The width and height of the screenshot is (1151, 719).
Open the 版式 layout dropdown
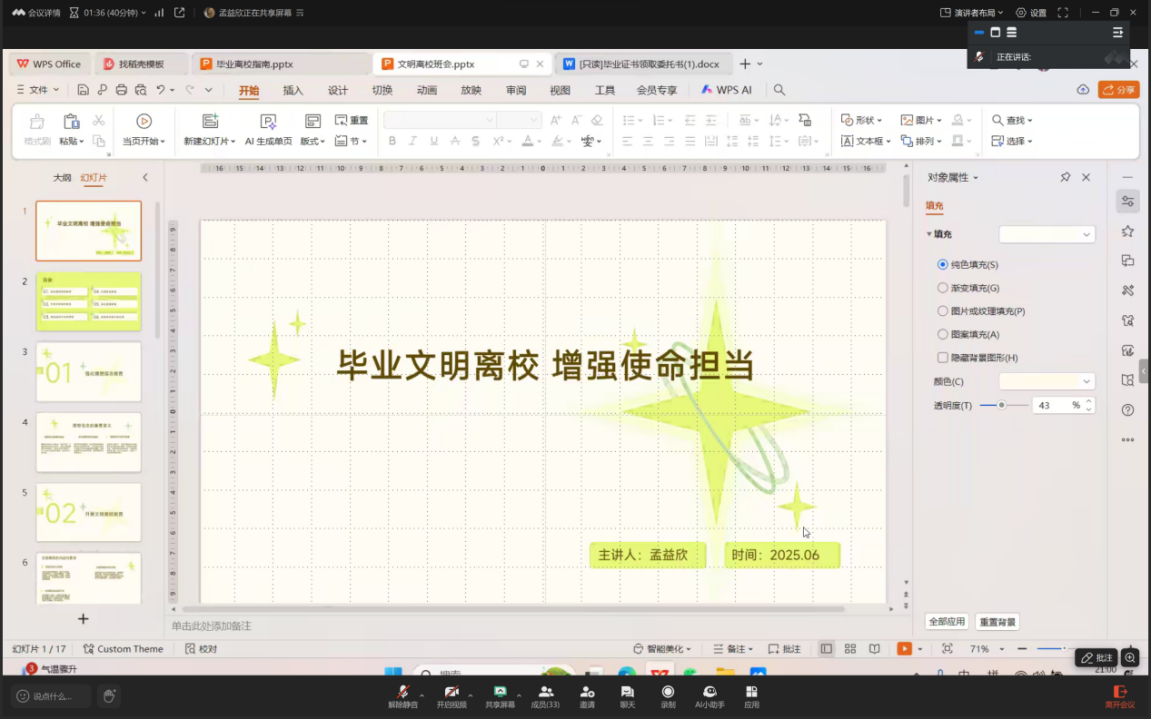pos(313,141)
